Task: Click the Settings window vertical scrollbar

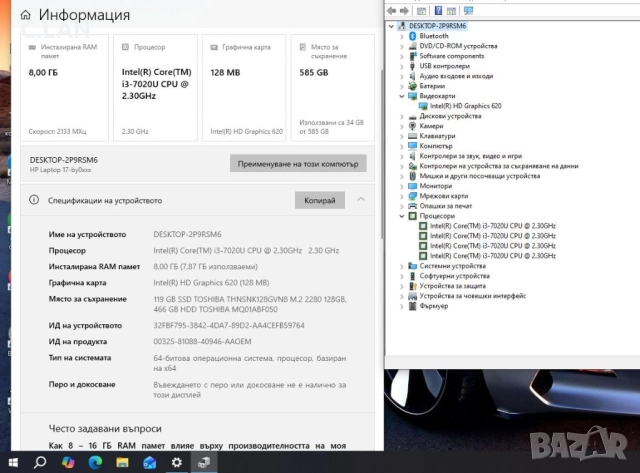Action: coord(382,155)
